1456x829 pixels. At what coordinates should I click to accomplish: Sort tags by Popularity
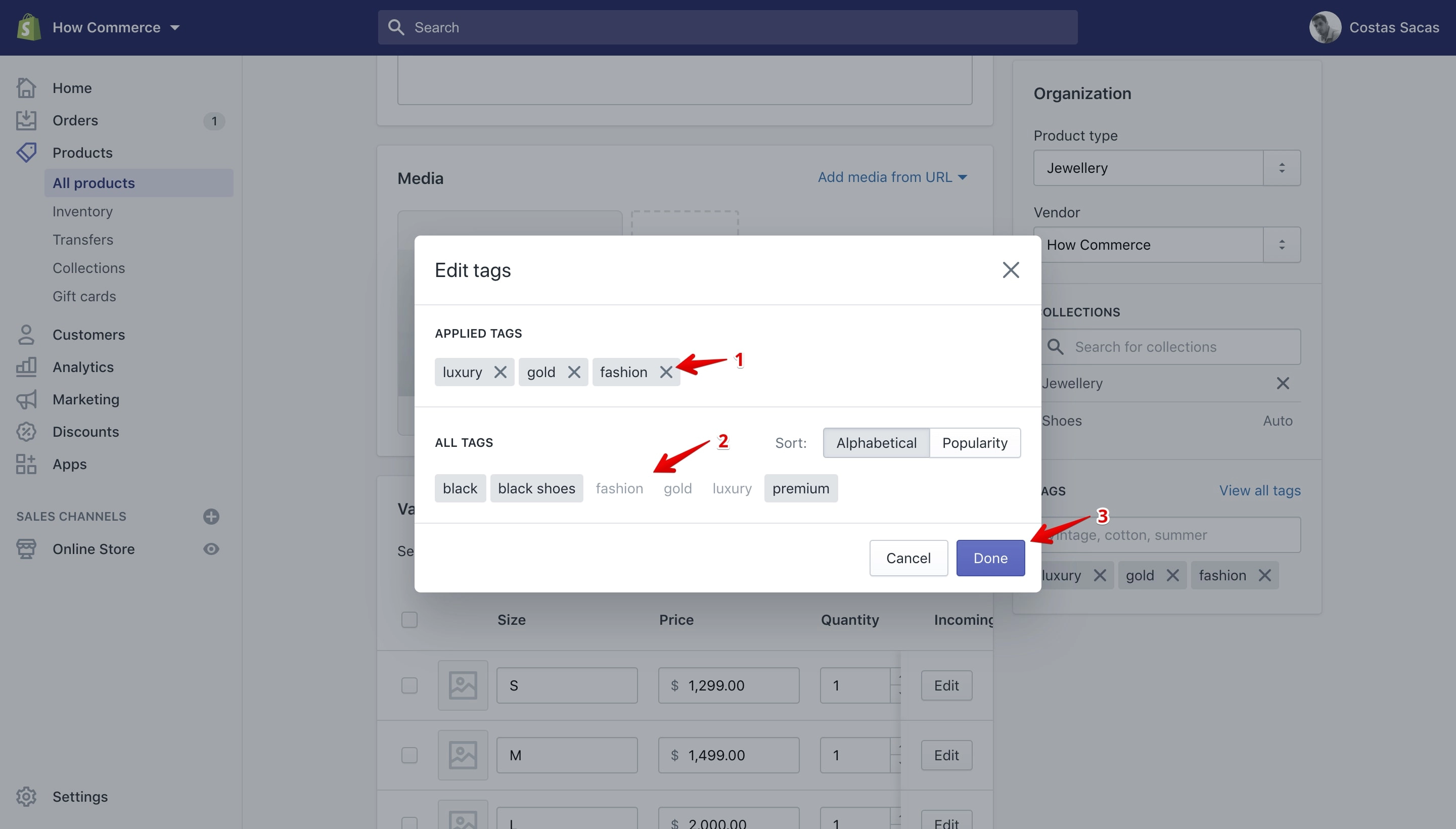[x=975, y=442]
